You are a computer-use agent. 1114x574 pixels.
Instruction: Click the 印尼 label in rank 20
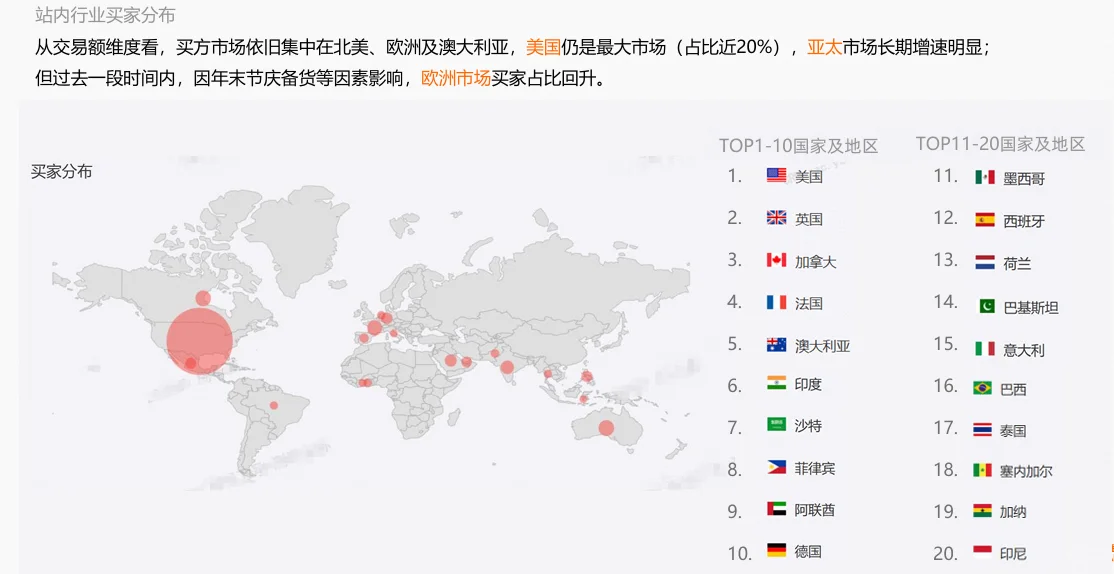click(x=1013, y=553)
